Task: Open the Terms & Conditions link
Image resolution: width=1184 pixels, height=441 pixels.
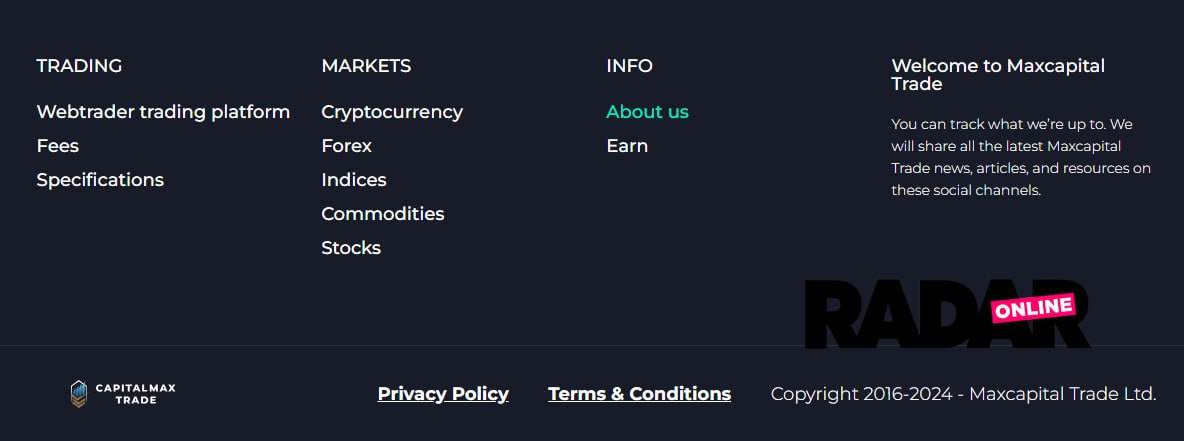Action: click(639, 394)
